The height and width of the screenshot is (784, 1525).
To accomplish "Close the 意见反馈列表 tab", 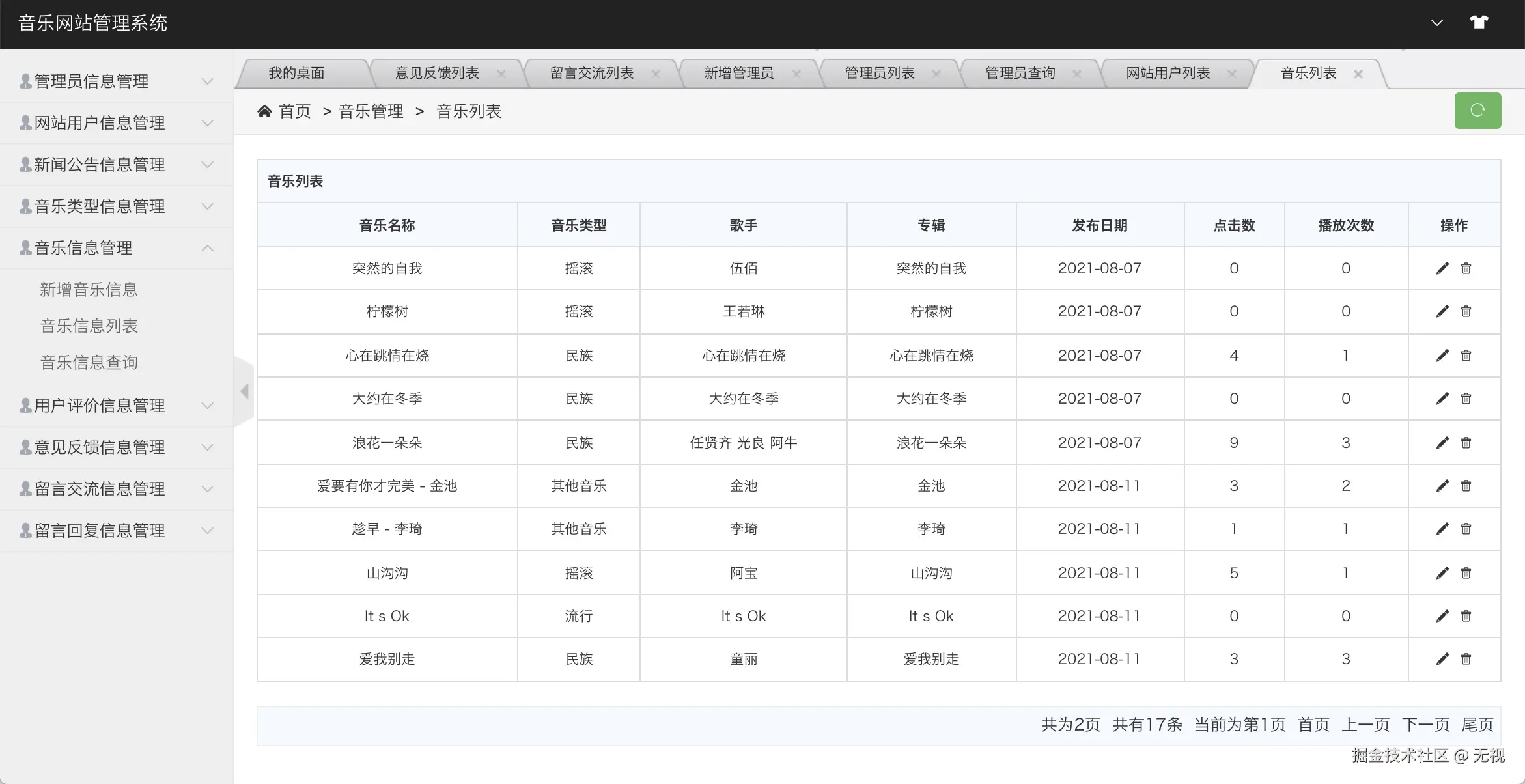I will click(501, 74).
